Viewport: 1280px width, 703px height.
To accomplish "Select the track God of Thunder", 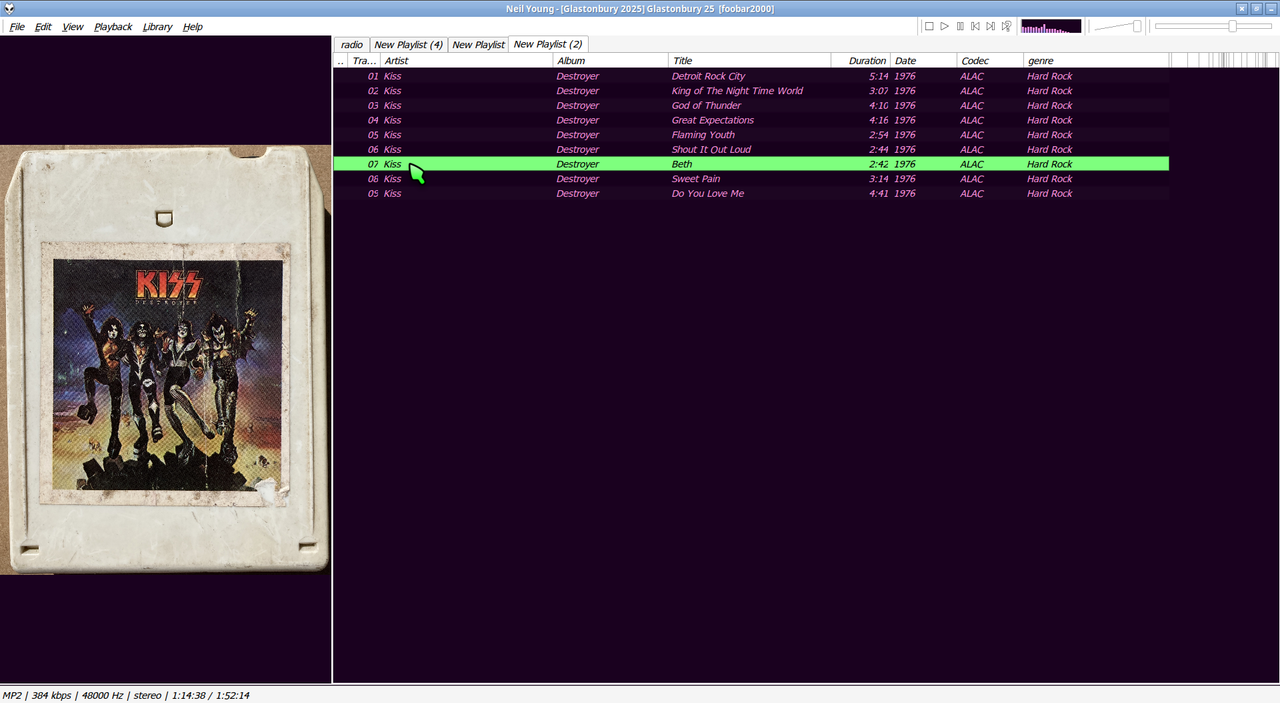I will click(751, 105).
